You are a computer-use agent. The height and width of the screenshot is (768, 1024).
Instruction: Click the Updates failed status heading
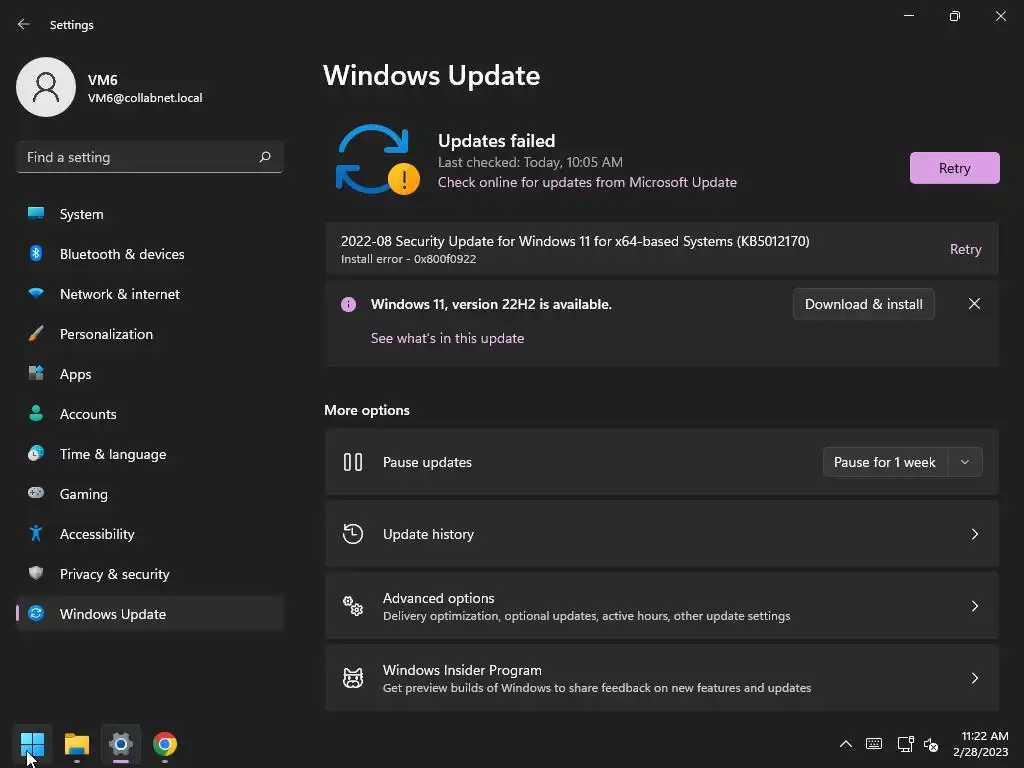[x=496, y=141]
